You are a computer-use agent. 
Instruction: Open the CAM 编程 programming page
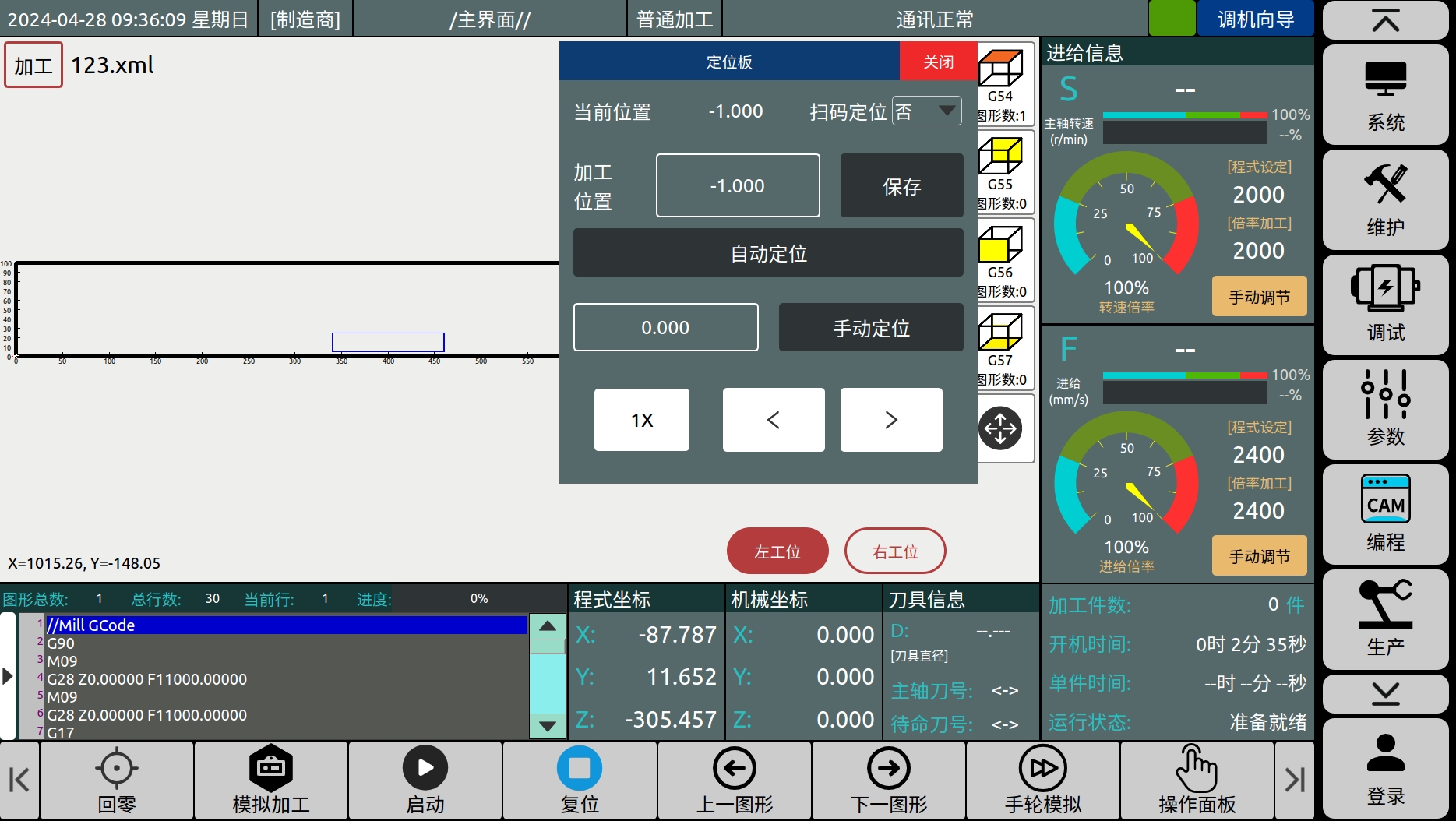1385,514
